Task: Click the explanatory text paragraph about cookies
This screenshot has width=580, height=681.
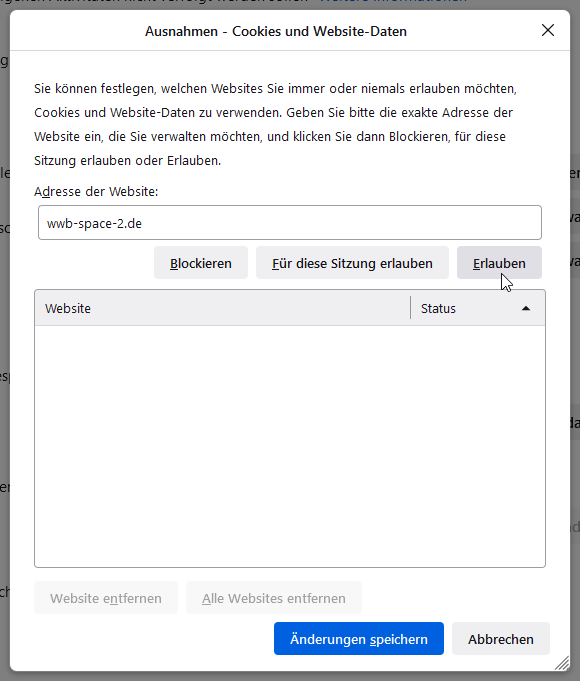Action: (x=275, y=125)
